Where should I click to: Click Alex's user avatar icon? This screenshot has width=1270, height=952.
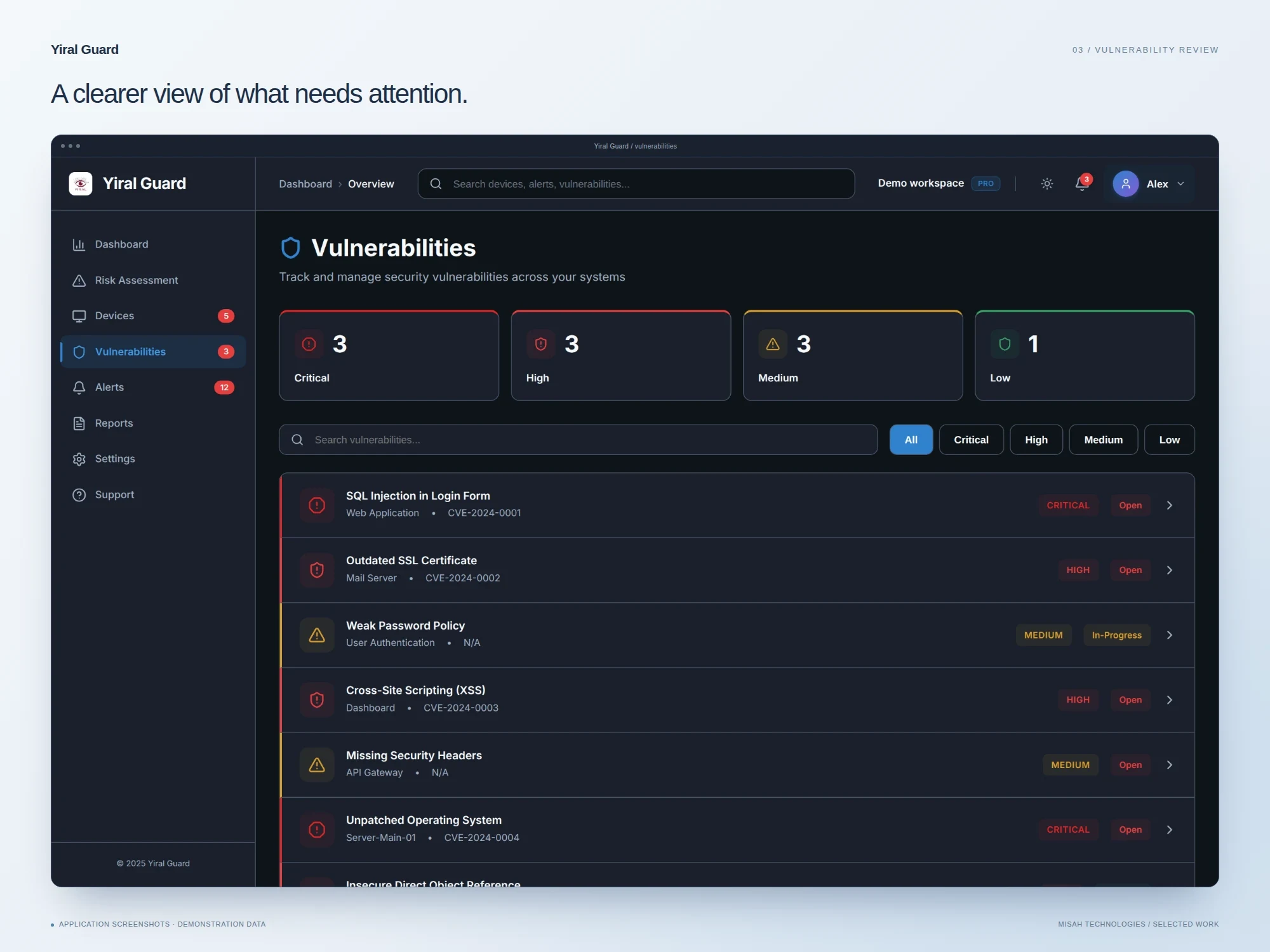pos(1125,183)
